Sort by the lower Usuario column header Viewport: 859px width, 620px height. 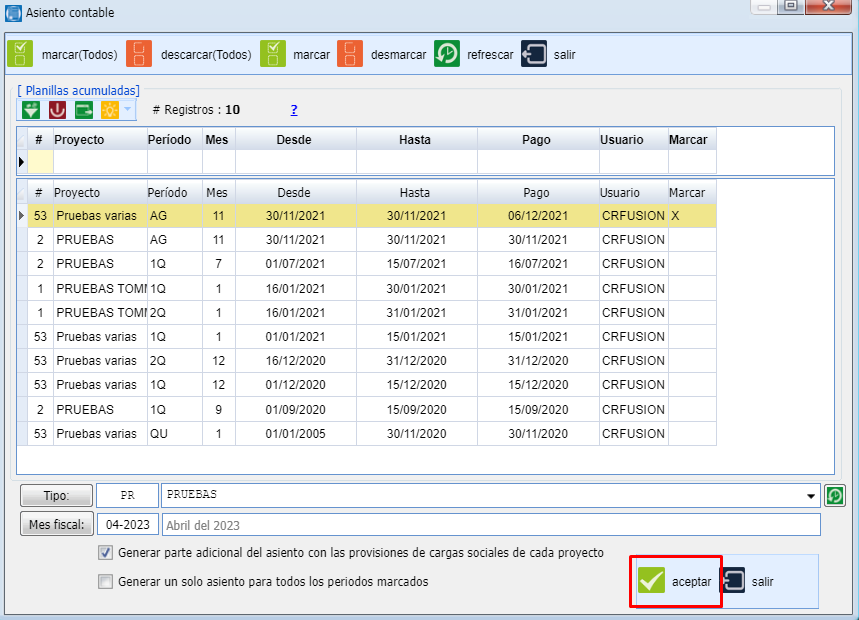coord(633,193)
